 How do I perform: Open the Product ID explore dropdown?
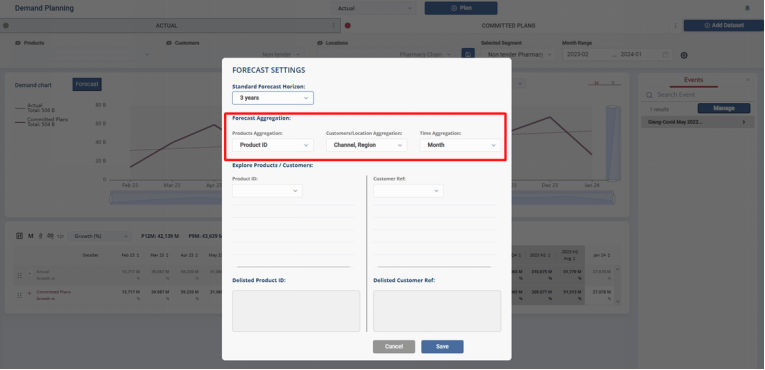point(267,191)
